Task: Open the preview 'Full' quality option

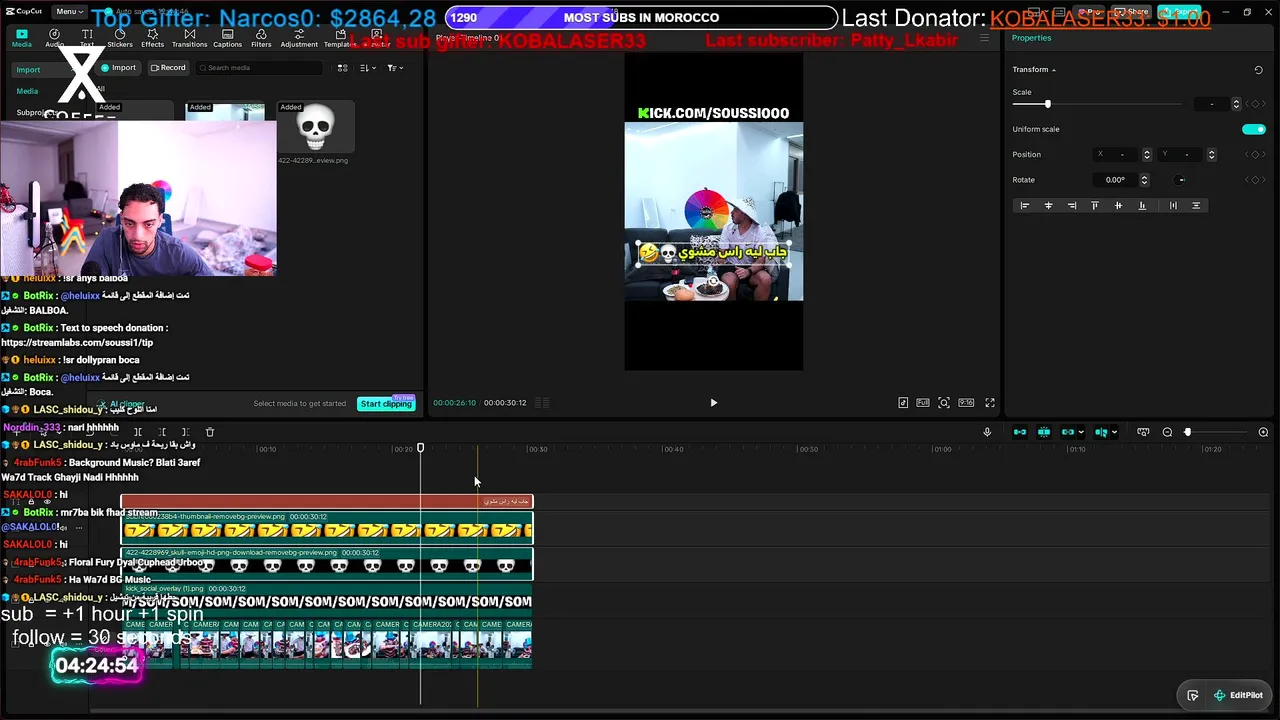Action: click(923, 403)
